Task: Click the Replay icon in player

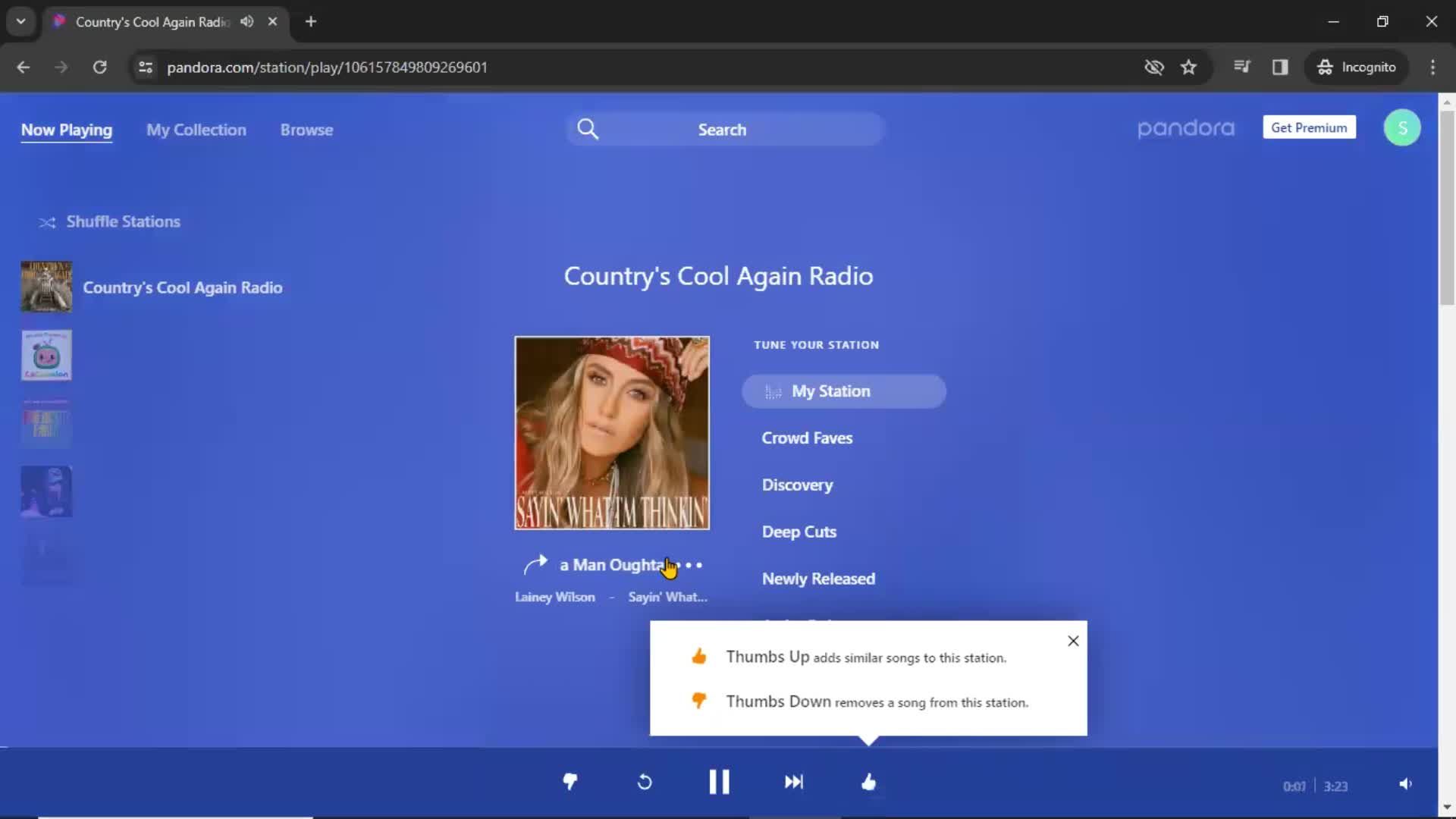Action: (644, 782)
